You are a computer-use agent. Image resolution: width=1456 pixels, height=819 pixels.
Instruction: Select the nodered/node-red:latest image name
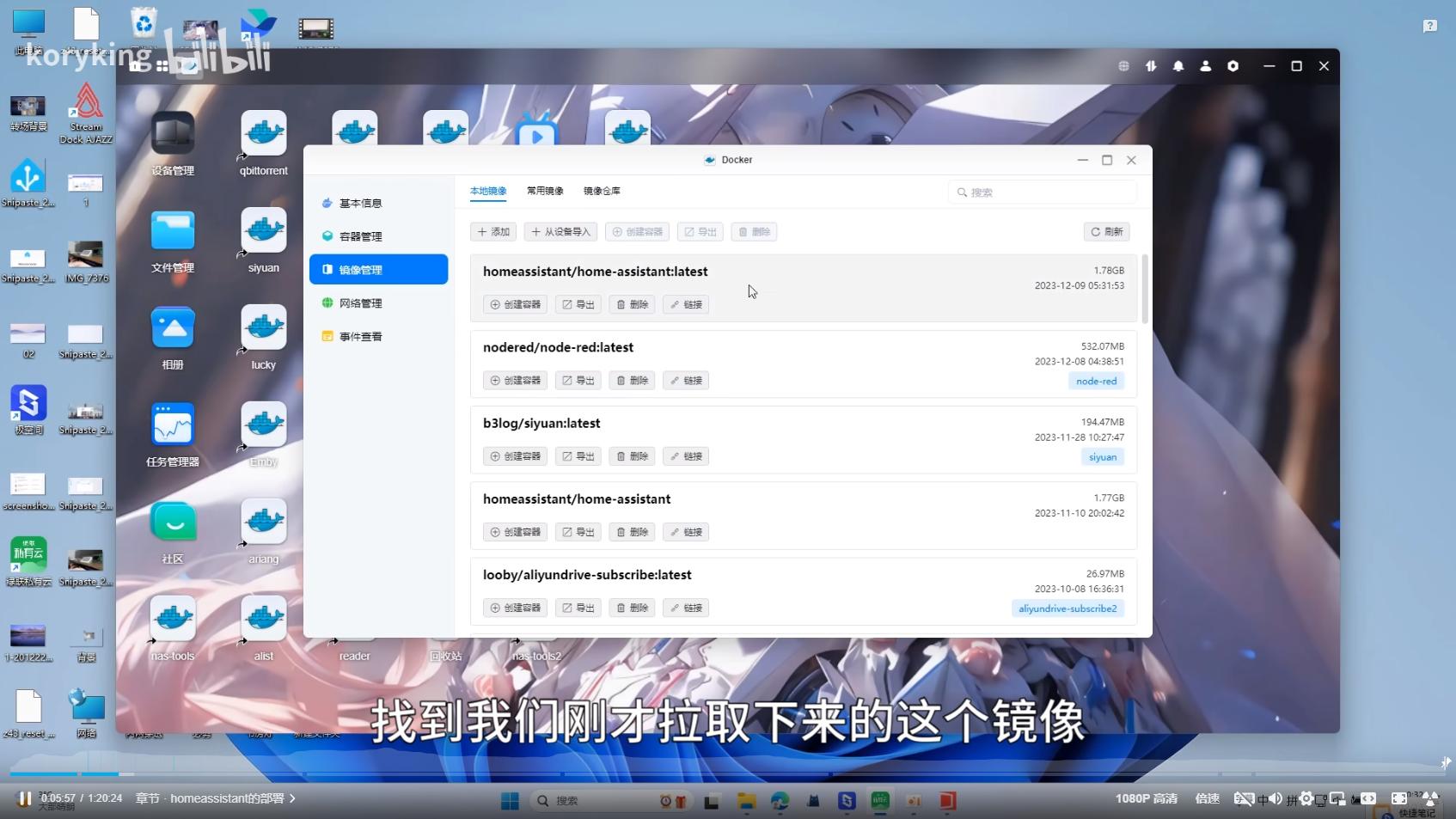click(558, 347)
